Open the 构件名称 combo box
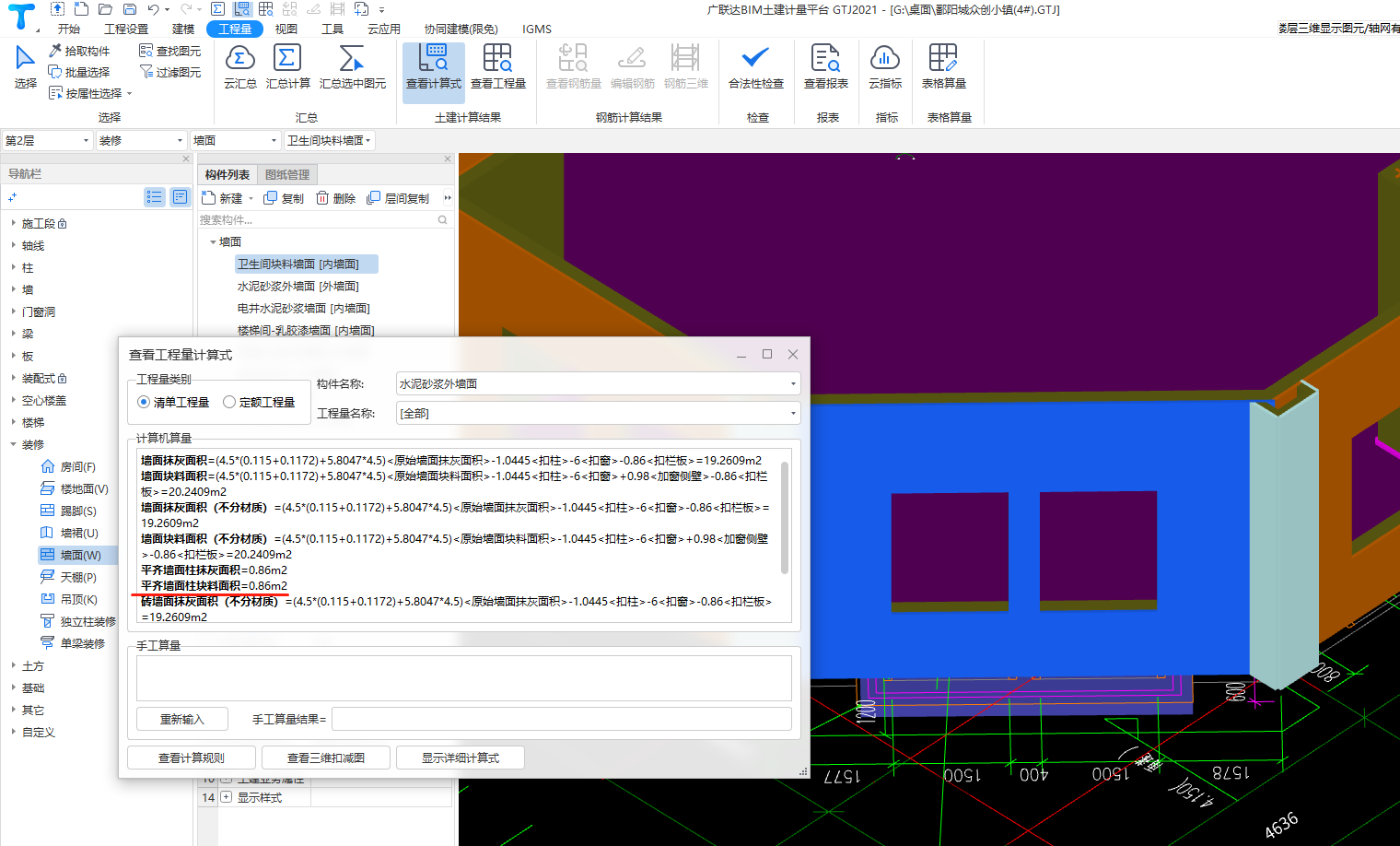 point(598,384)
